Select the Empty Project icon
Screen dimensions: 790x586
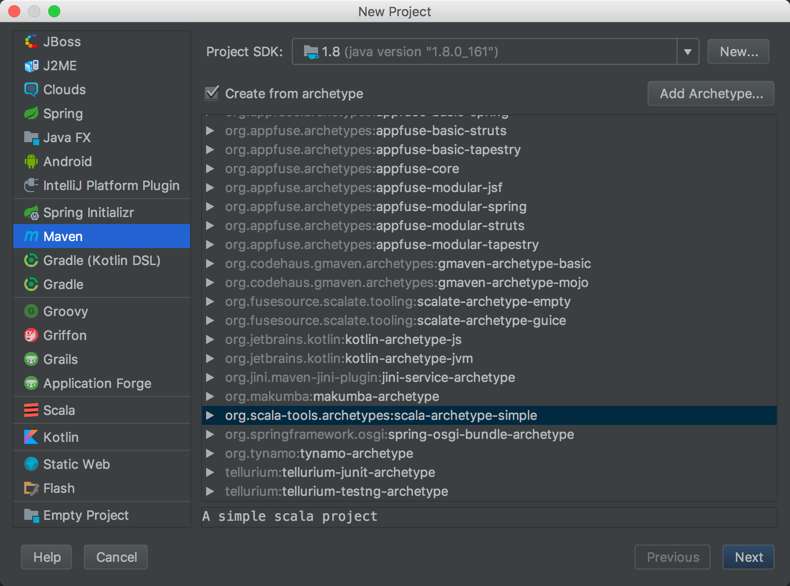31,515
